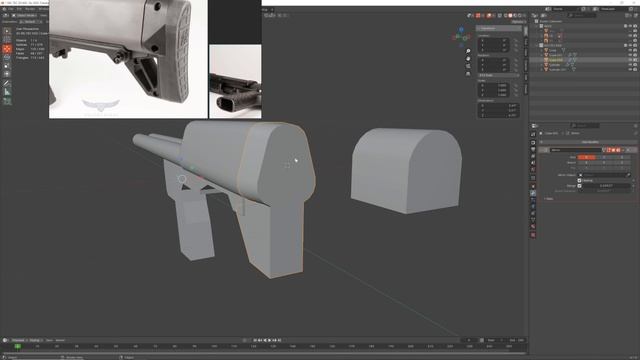Open the World properties tab
This screenshot has width=640, height=360.
pos(533,169)
